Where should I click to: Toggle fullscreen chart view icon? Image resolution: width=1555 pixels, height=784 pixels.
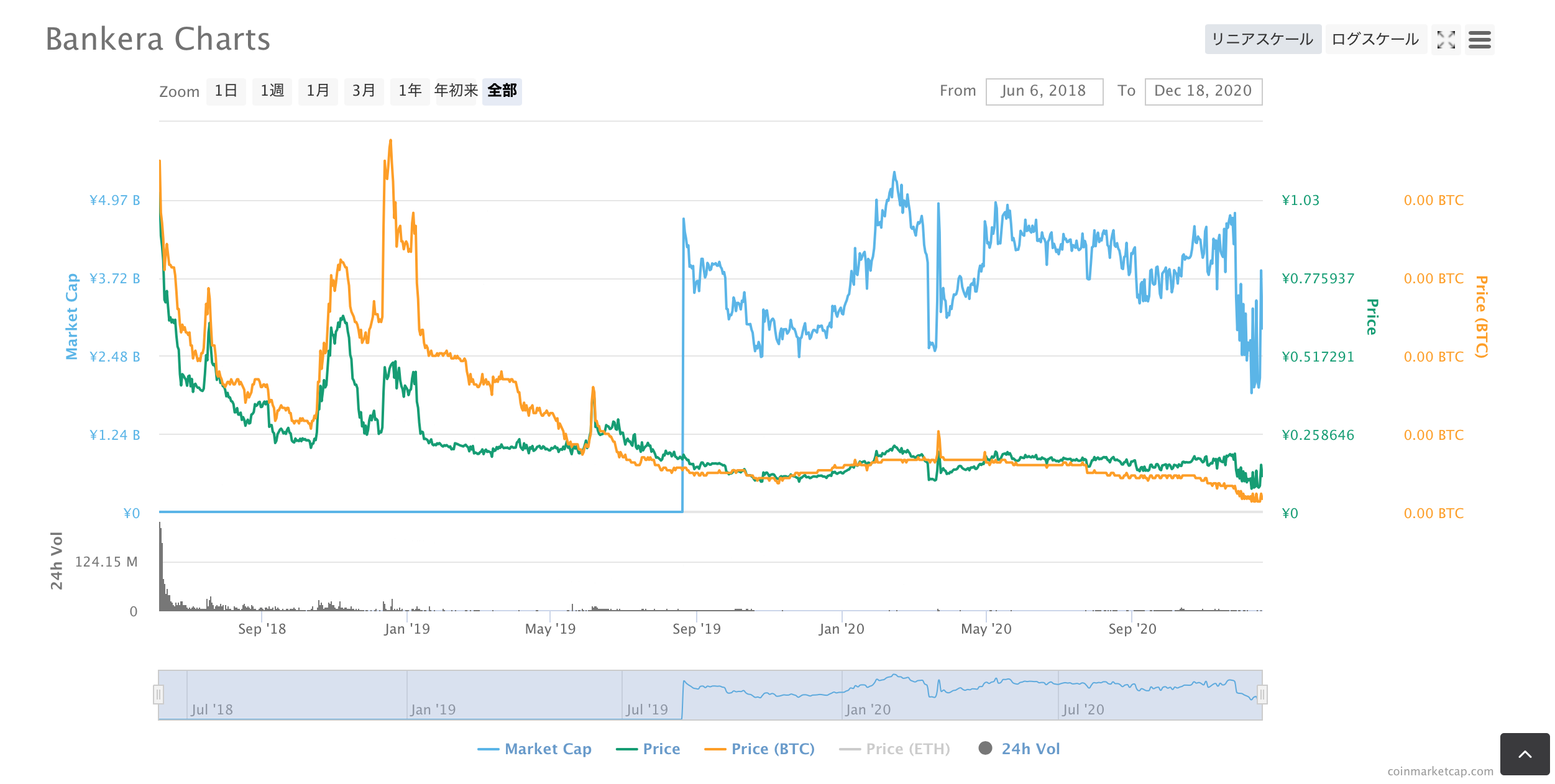click(1446, 40)
